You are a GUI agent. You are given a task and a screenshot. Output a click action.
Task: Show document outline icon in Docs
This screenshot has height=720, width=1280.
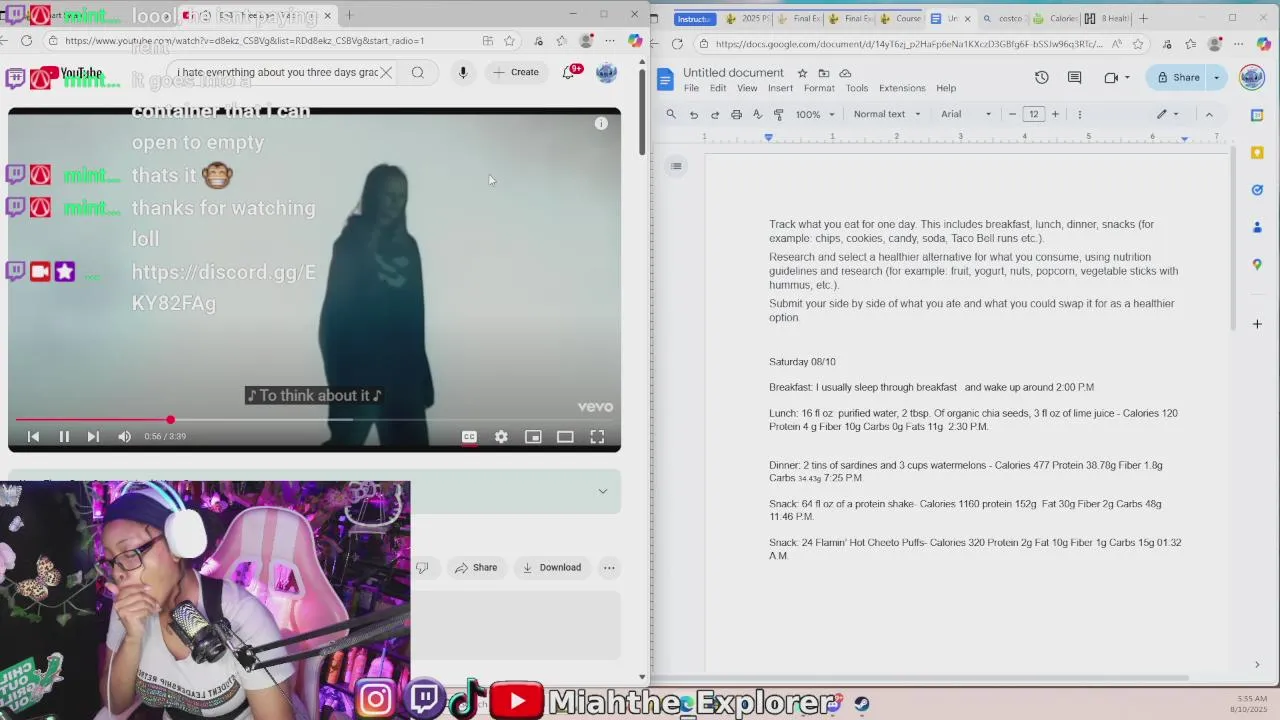676,166
